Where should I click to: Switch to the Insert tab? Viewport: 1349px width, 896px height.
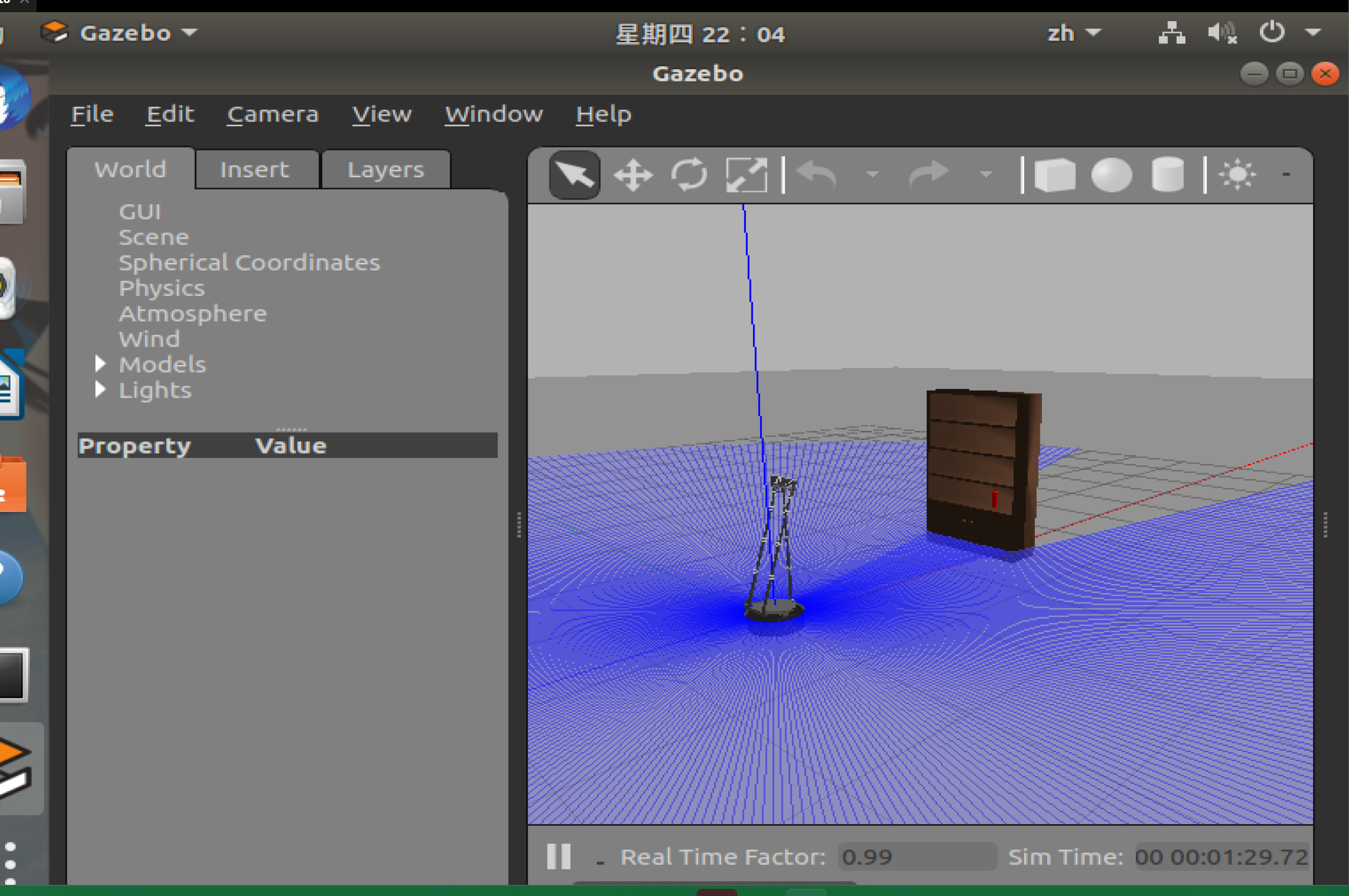(x=255, y=170)
